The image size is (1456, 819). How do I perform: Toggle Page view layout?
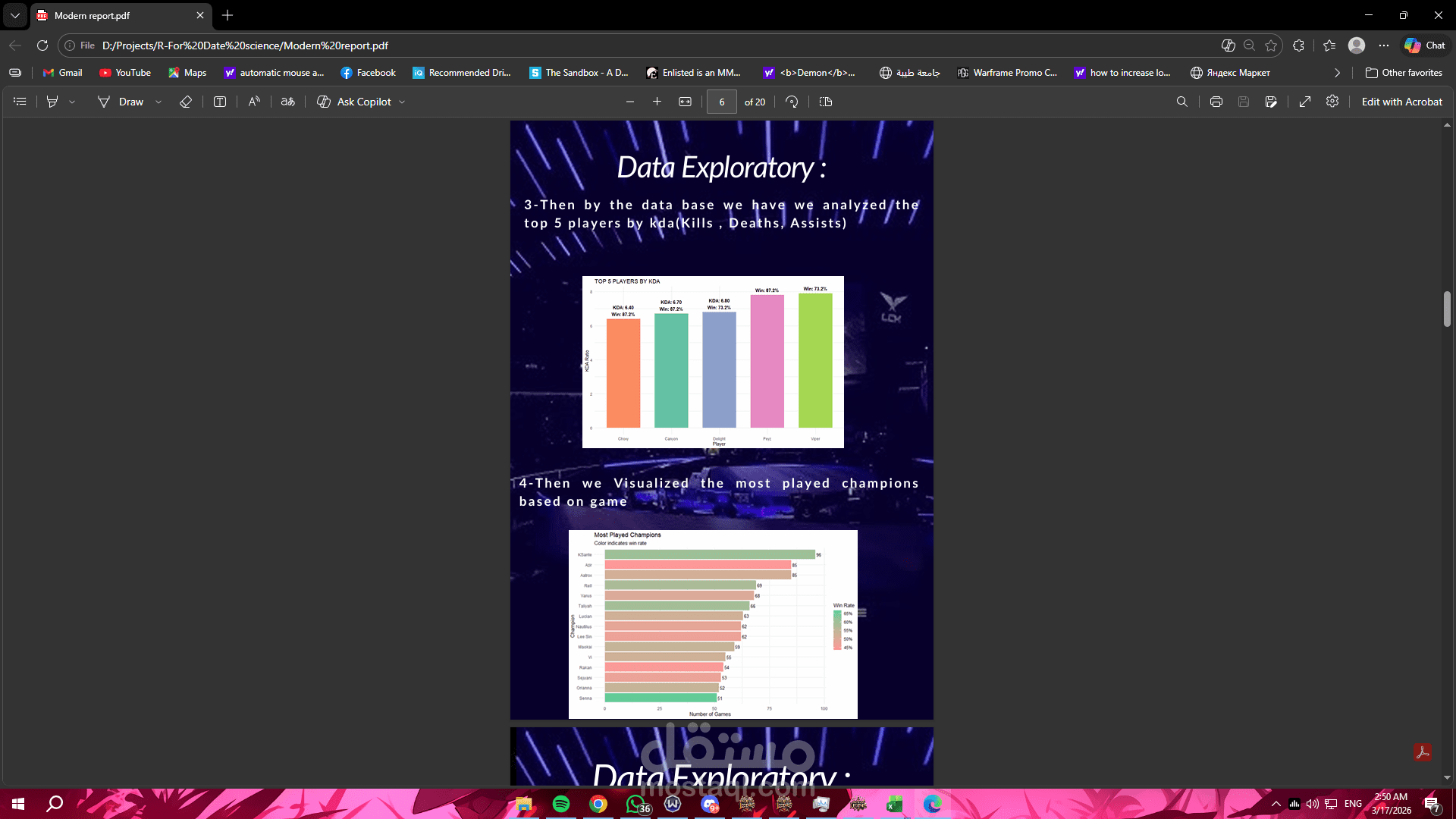pos(826,102)
